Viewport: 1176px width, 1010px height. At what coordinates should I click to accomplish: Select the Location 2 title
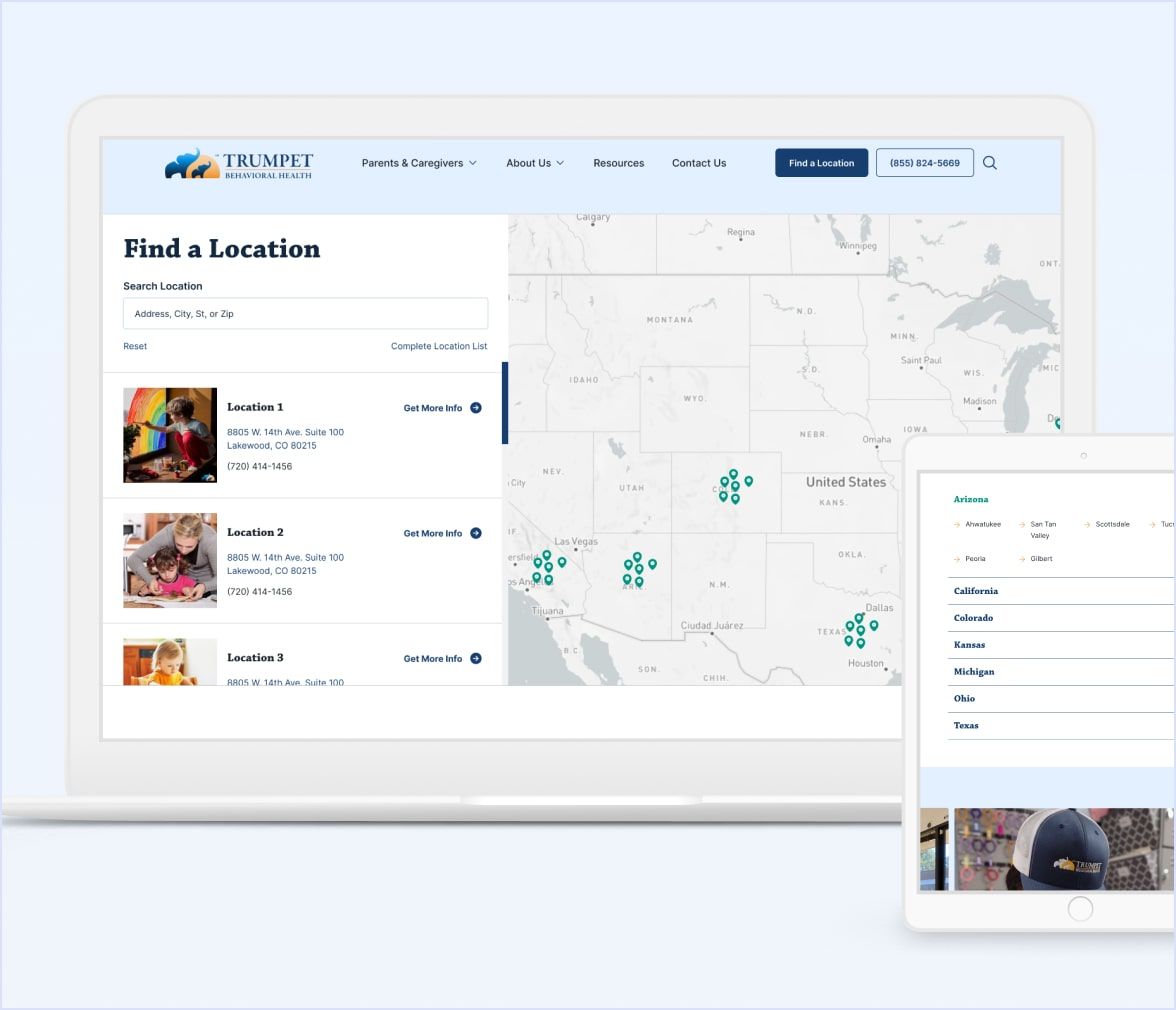pos(255,532)
